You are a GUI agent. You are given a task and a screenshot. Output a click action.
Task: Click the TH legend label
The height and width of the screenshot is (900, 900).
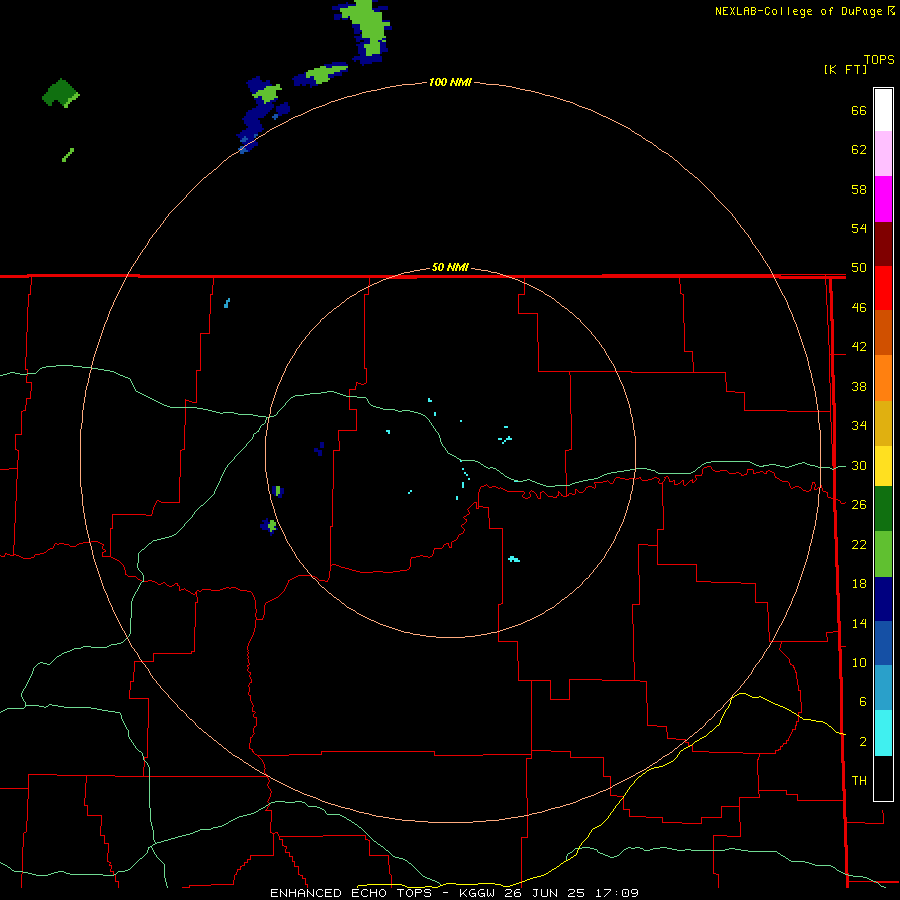859,780
